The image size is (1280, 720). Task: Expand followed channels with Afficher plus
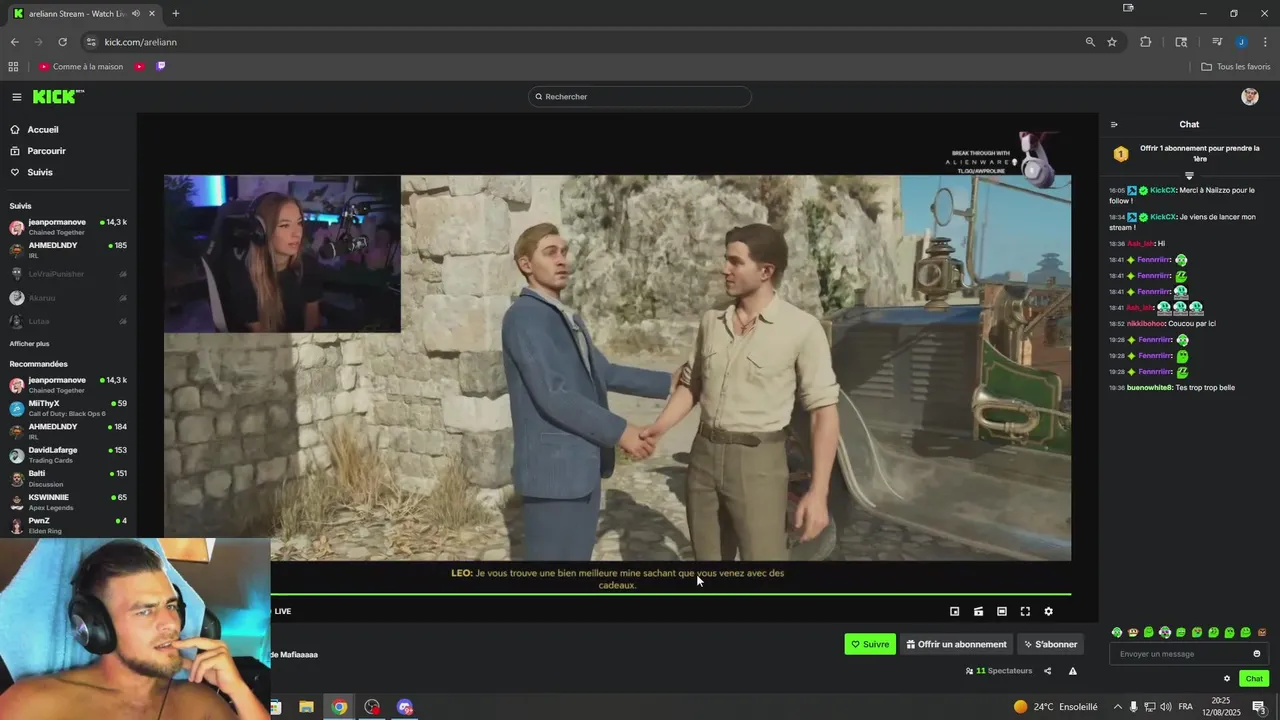click(29, 343)
